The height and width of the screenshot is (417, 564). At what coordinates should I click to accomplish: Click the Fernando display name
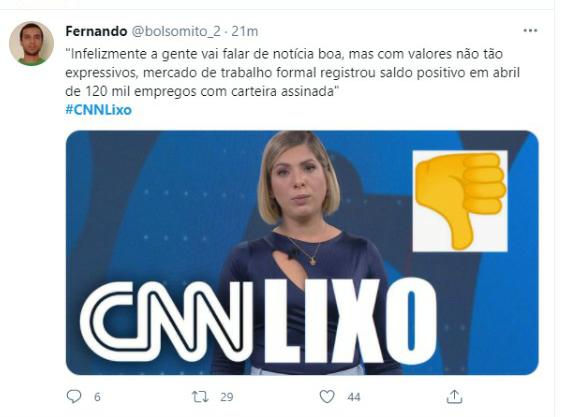96,31
